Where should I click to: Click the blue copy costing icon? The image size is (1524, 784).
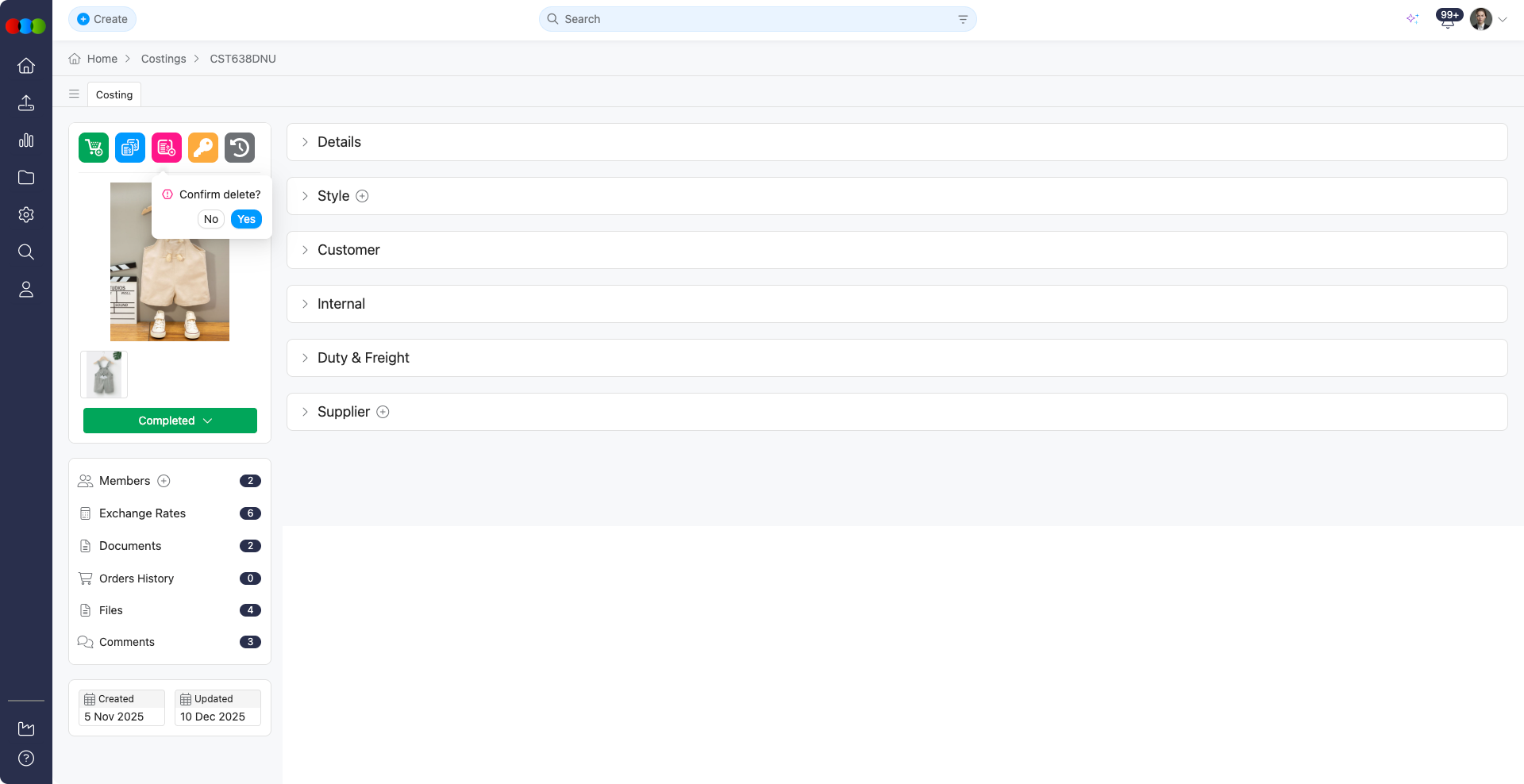coord(130,148)
